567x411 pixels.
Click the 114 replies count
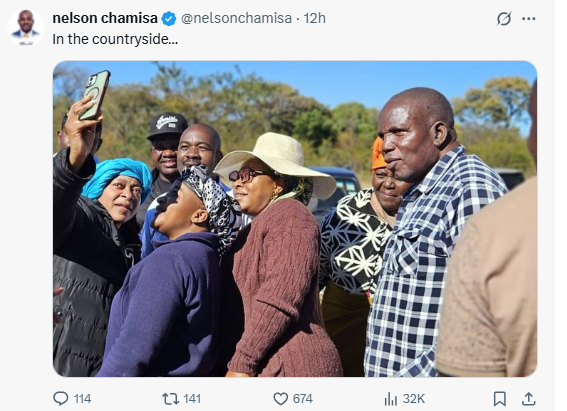82,399
